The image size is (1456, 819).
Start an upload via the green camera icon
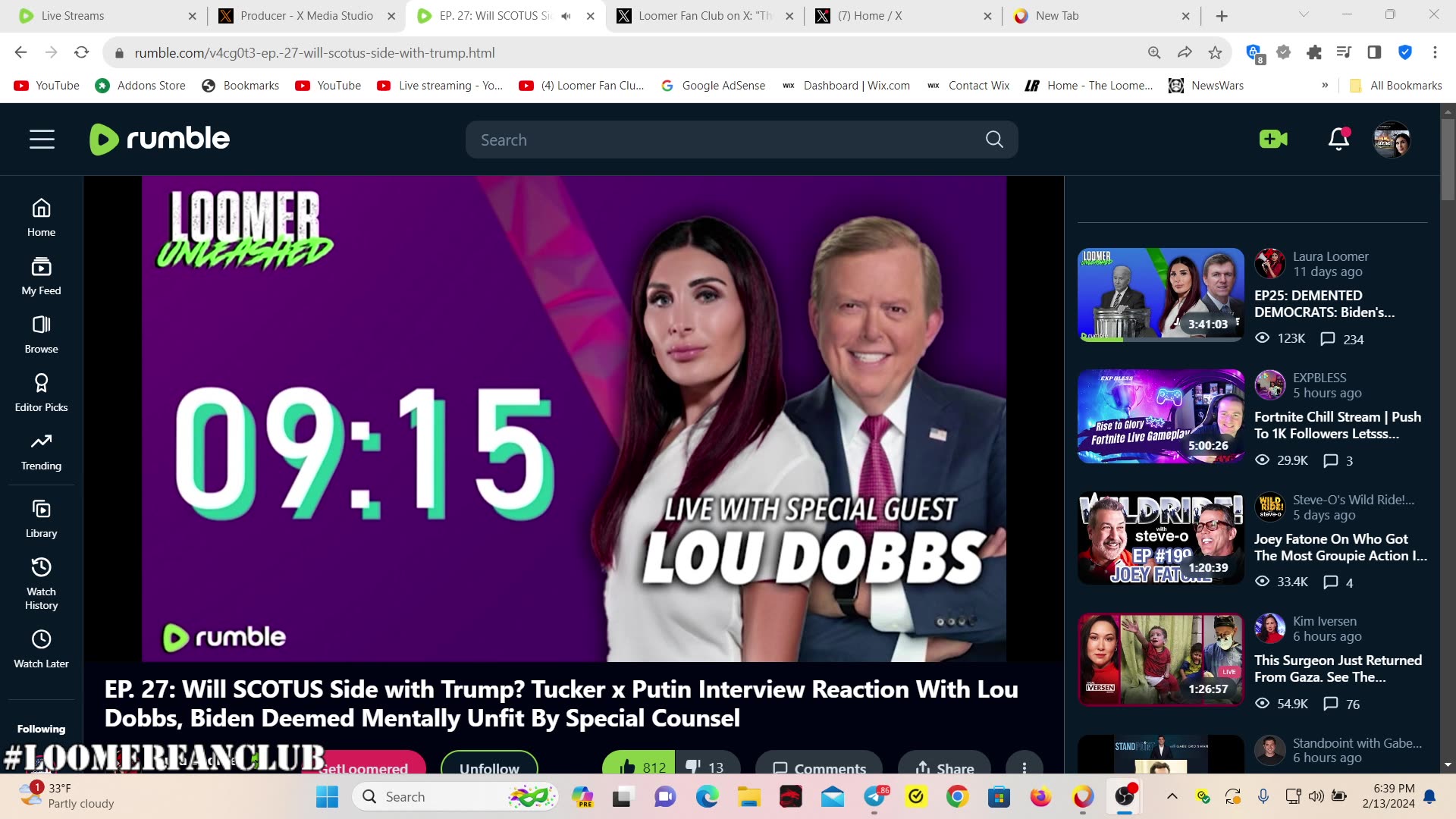pos(1272,139)
